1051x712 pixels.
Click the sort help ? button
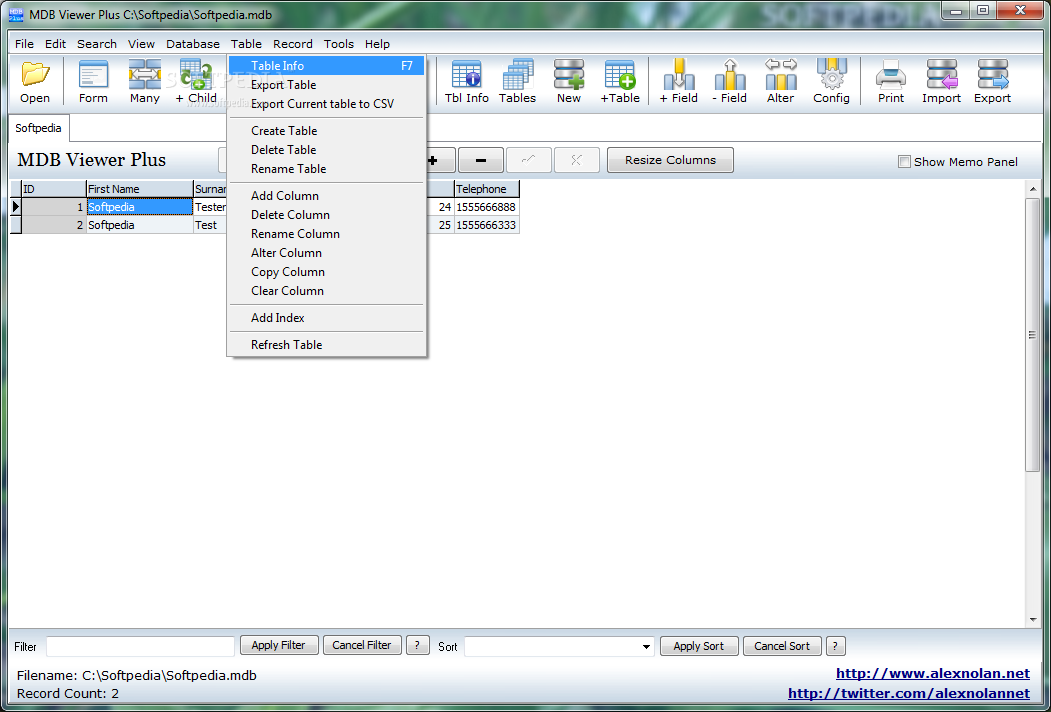(835, 646)
